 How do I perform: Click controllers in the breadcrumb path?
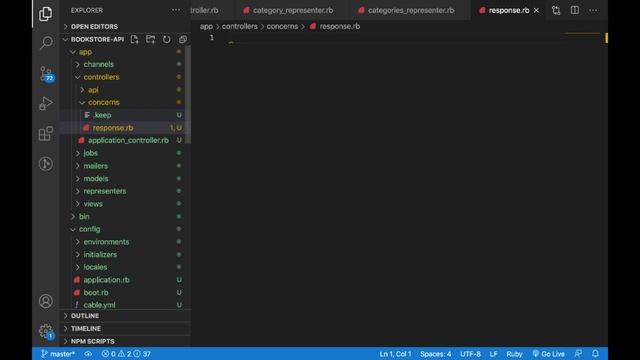point(240,27)
